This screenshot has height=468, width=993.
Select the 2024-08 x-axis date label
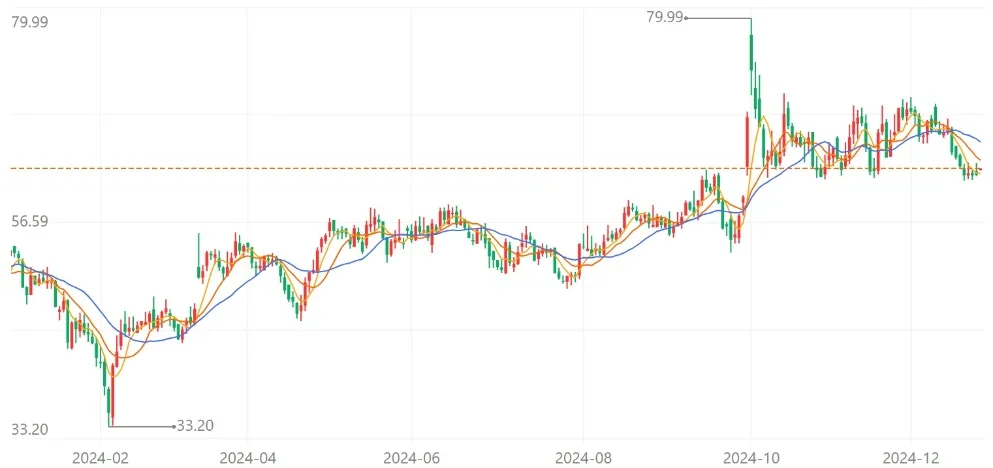tap(583, 456)
